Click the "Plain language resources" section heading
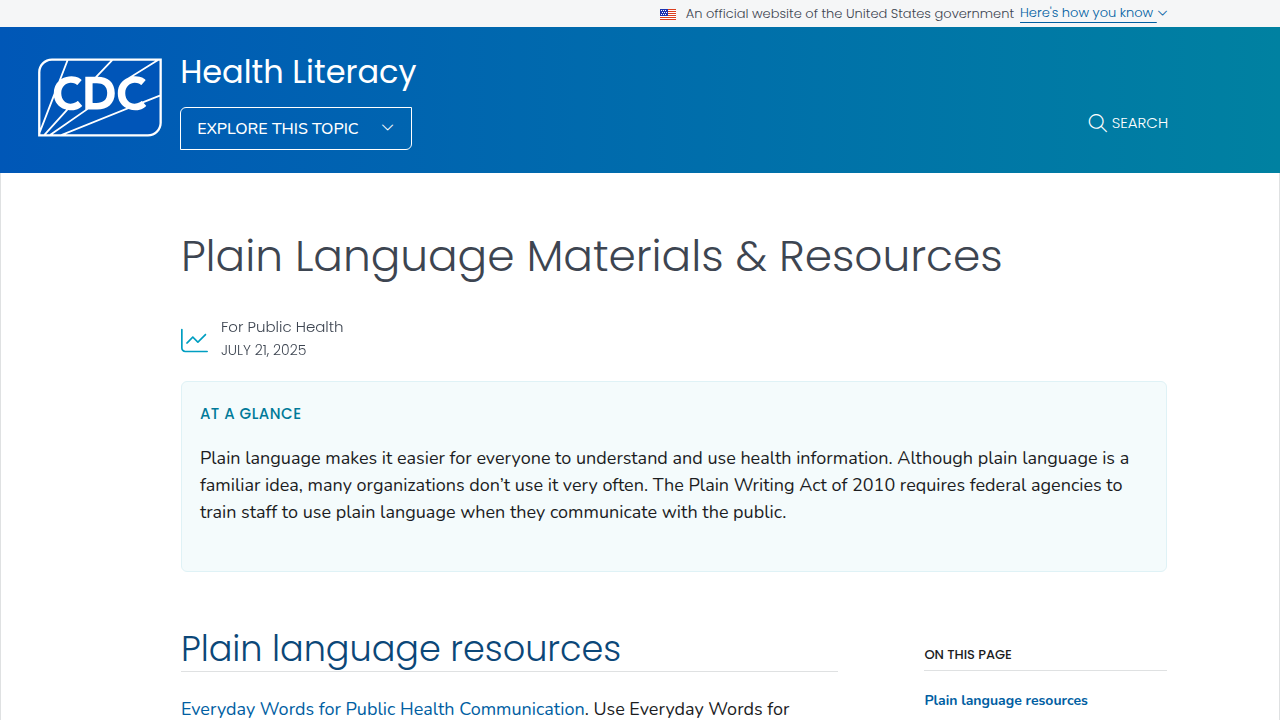 pyautogui.click(x=401, y=649)
